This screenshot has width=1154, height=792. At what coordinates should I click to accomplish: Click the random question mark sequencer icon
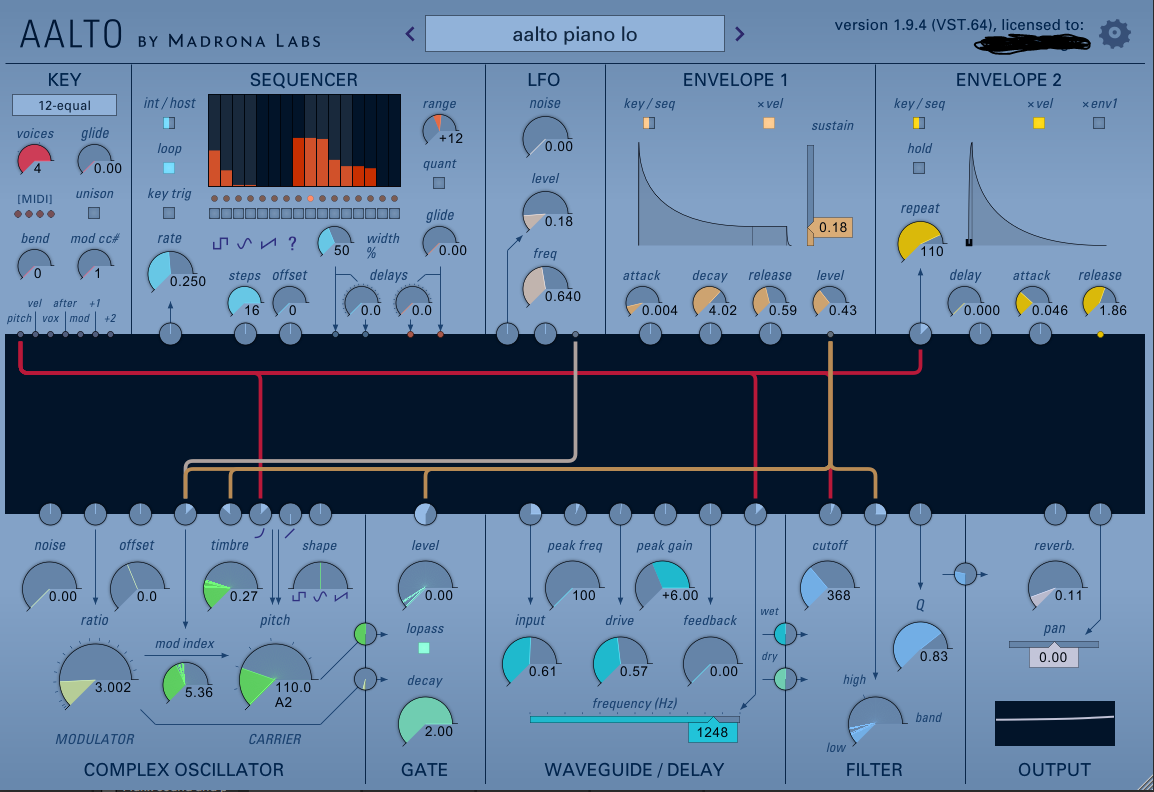[292, 243]
